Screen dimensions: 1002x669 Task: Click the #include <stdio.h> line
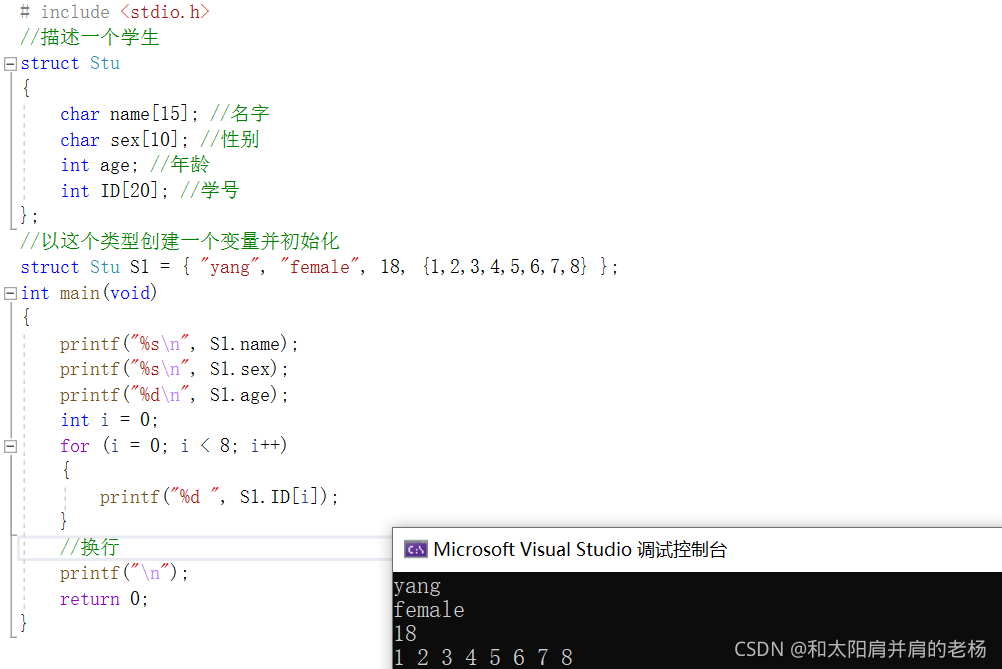(x=115, y=12)
